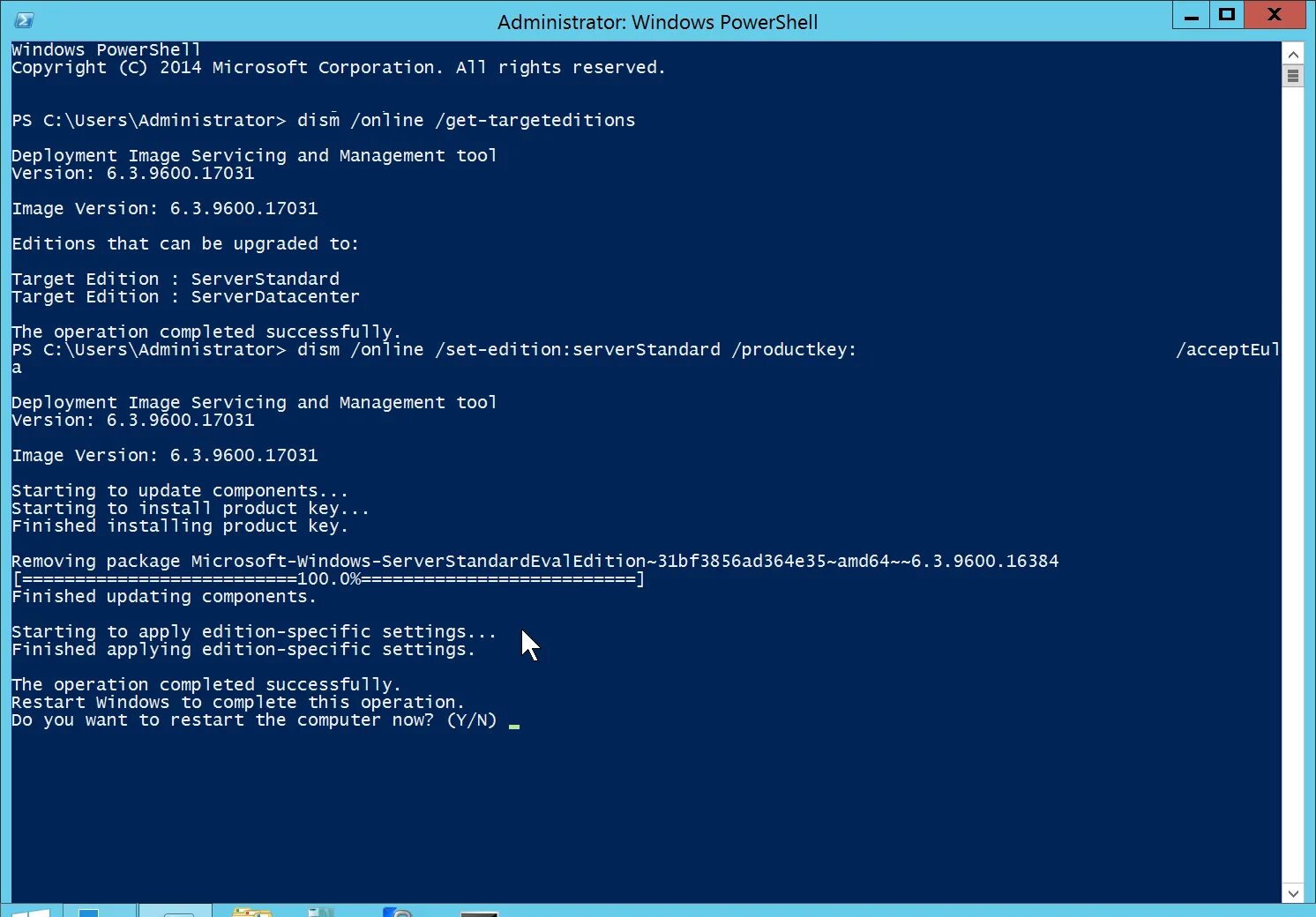Click 'Starting to apply edition-specific settings...' line
1316x917 pixels.
(254, 631)
